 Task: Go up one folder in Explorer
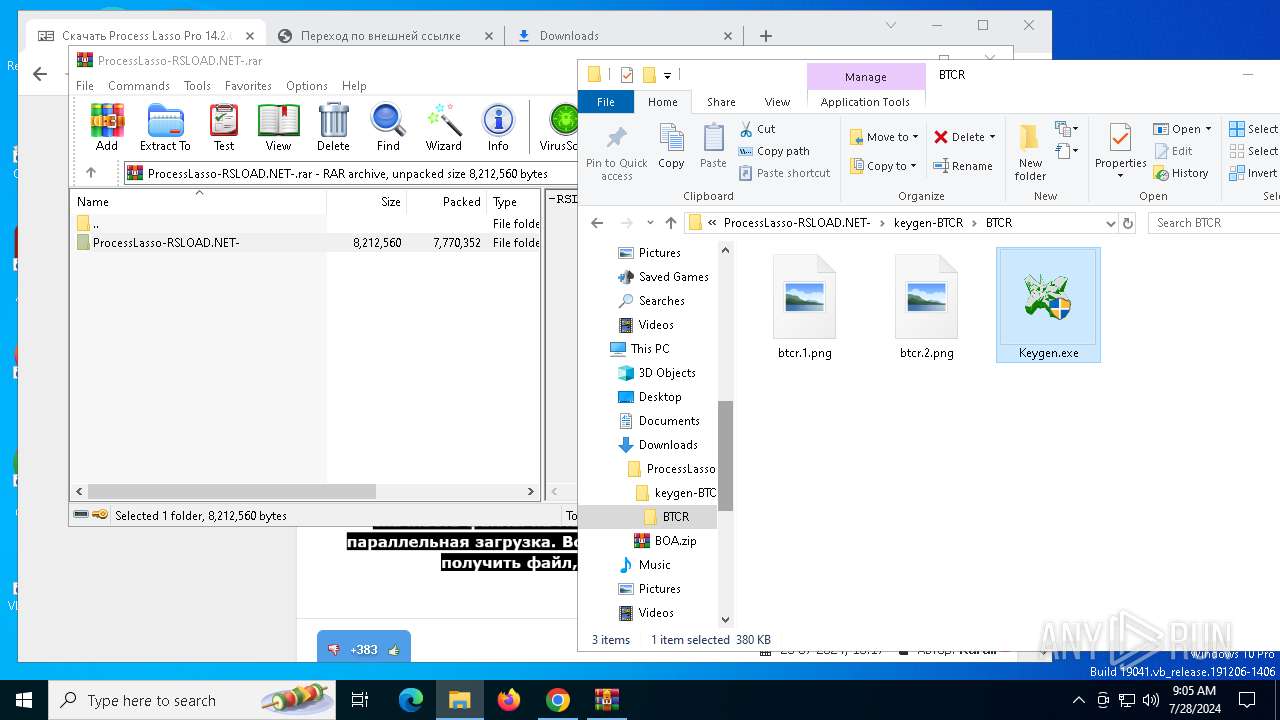(670, 223)
